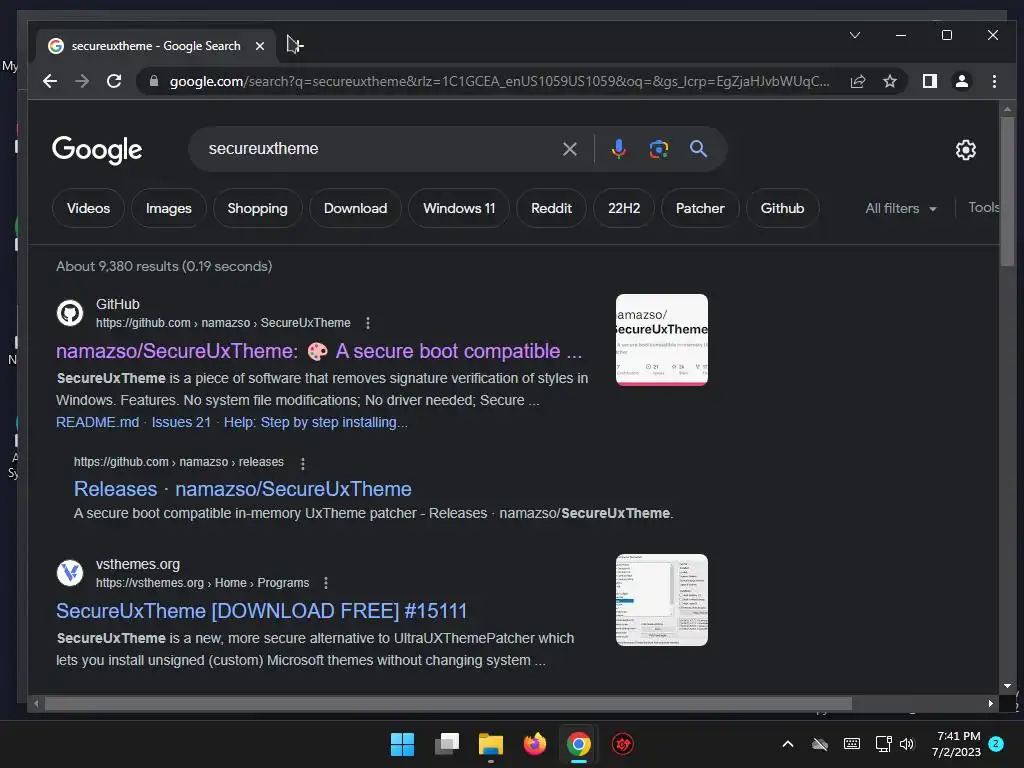
Task: Click the scroll down arrow
Action: coord(1007,686)
